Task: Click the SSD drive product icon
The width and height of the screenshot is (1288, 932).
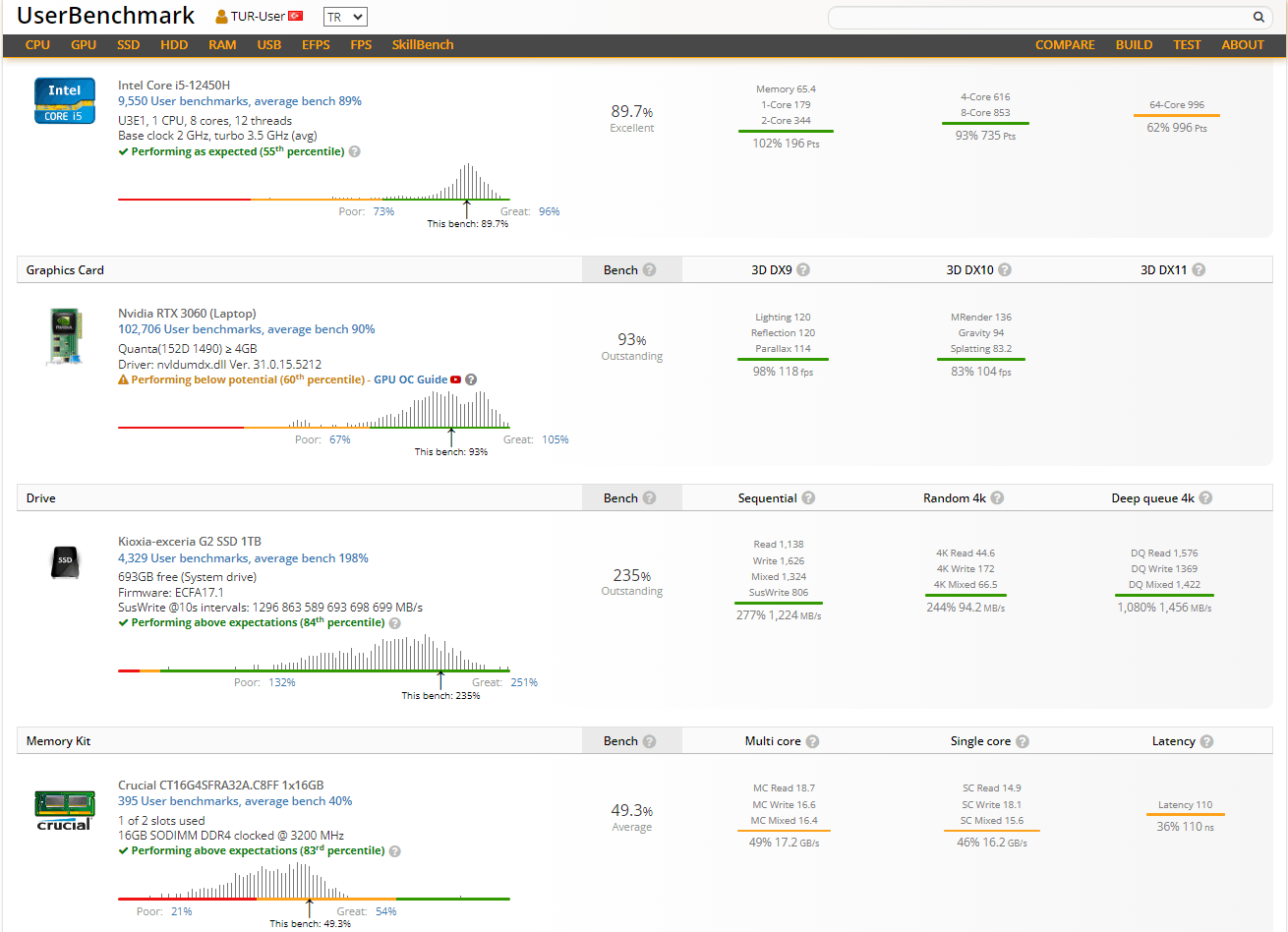Action: 65,561
